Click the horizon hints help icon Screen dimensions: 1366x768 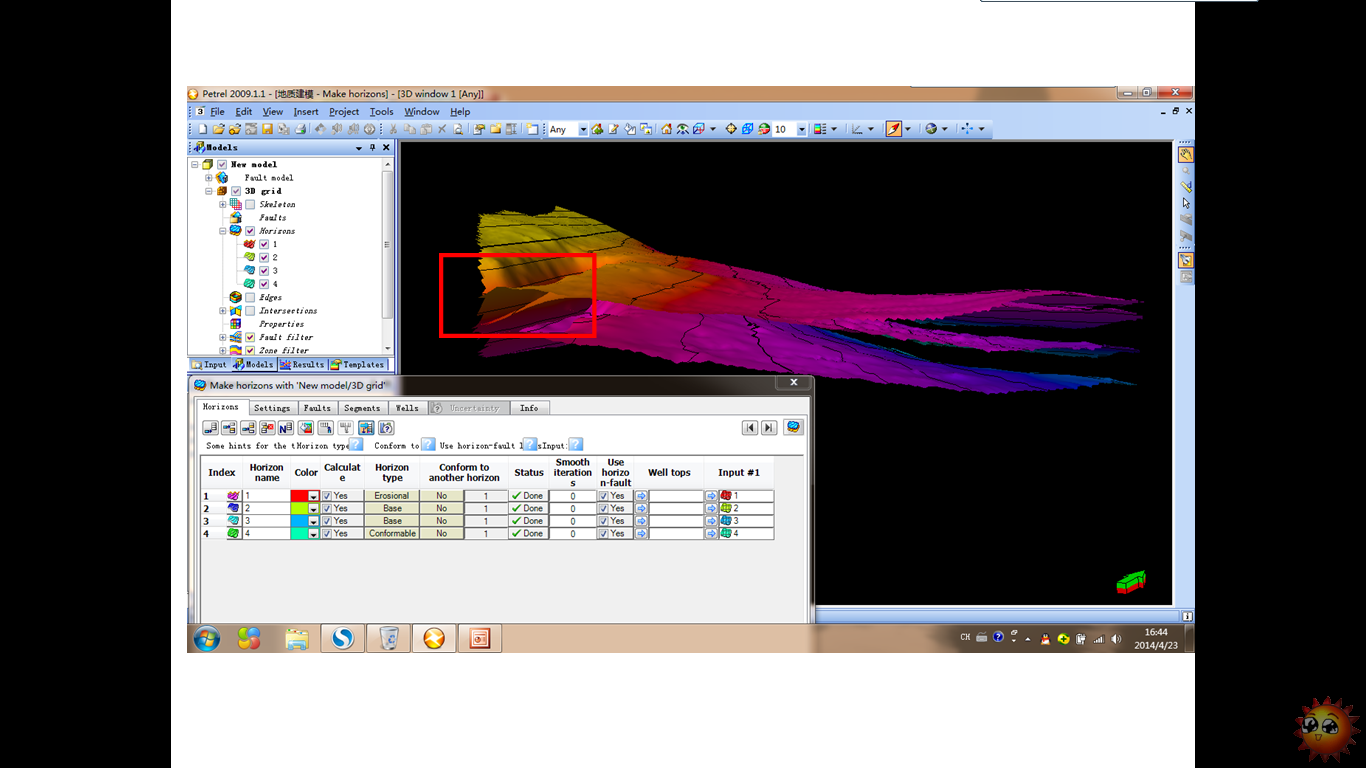click(x=356, y=445)
